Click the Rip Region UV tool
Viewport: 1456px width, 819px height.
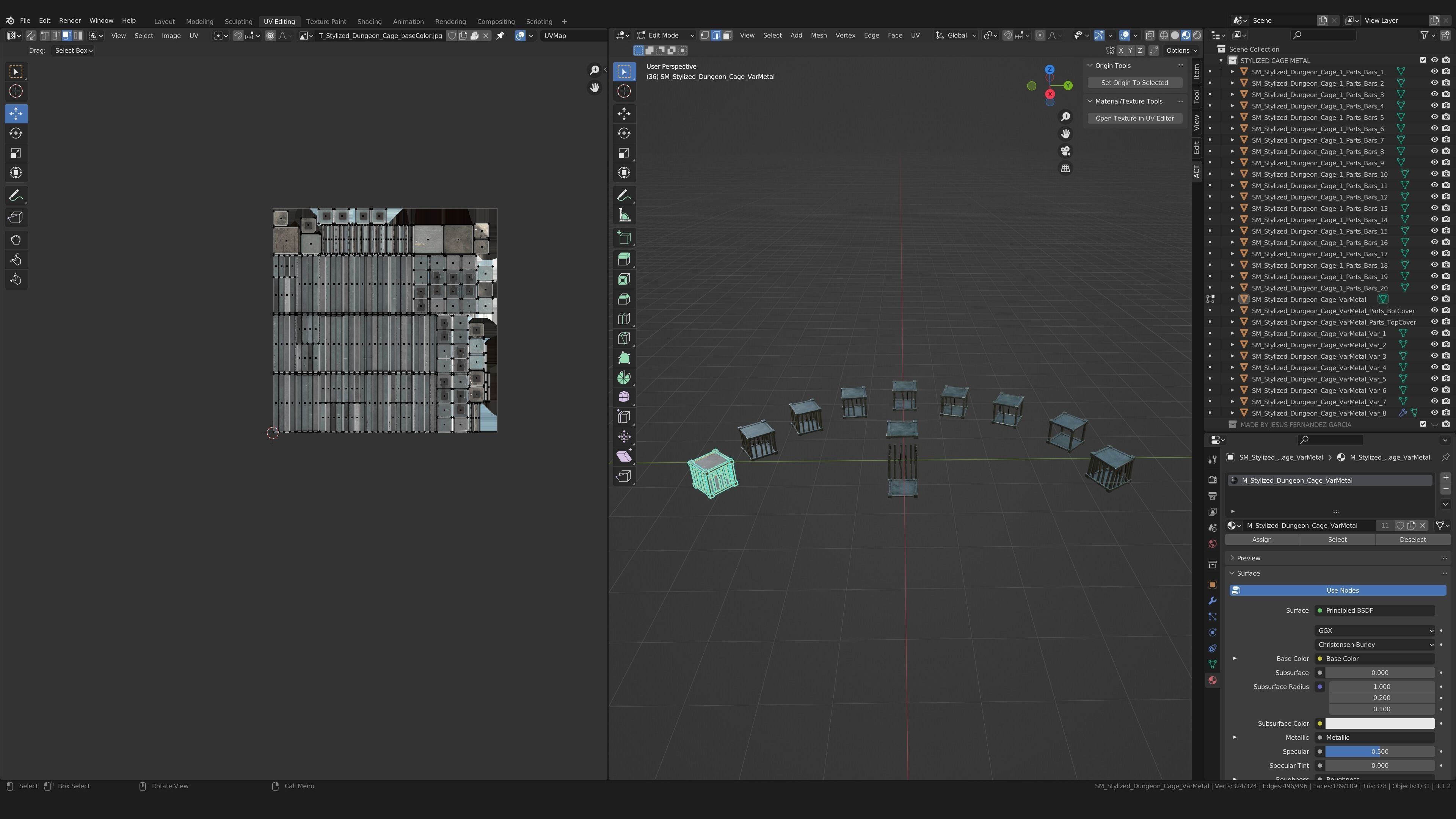(x=16, y=218)
